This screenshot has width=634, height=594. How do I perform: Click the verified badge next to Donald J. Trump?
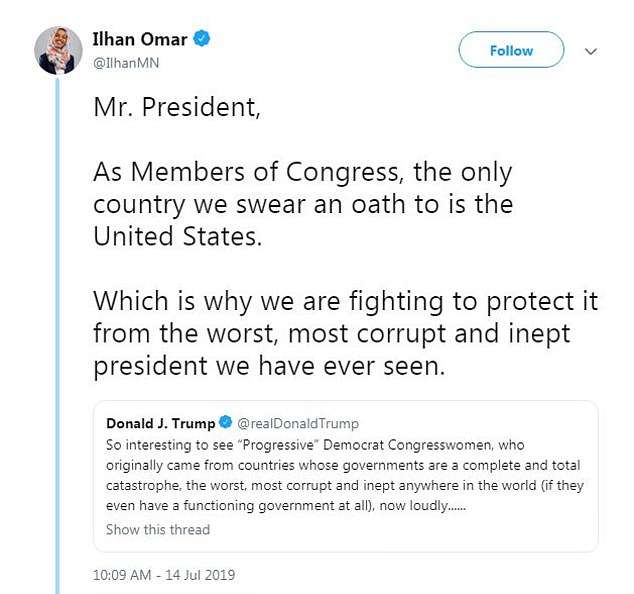pos(226,423)
